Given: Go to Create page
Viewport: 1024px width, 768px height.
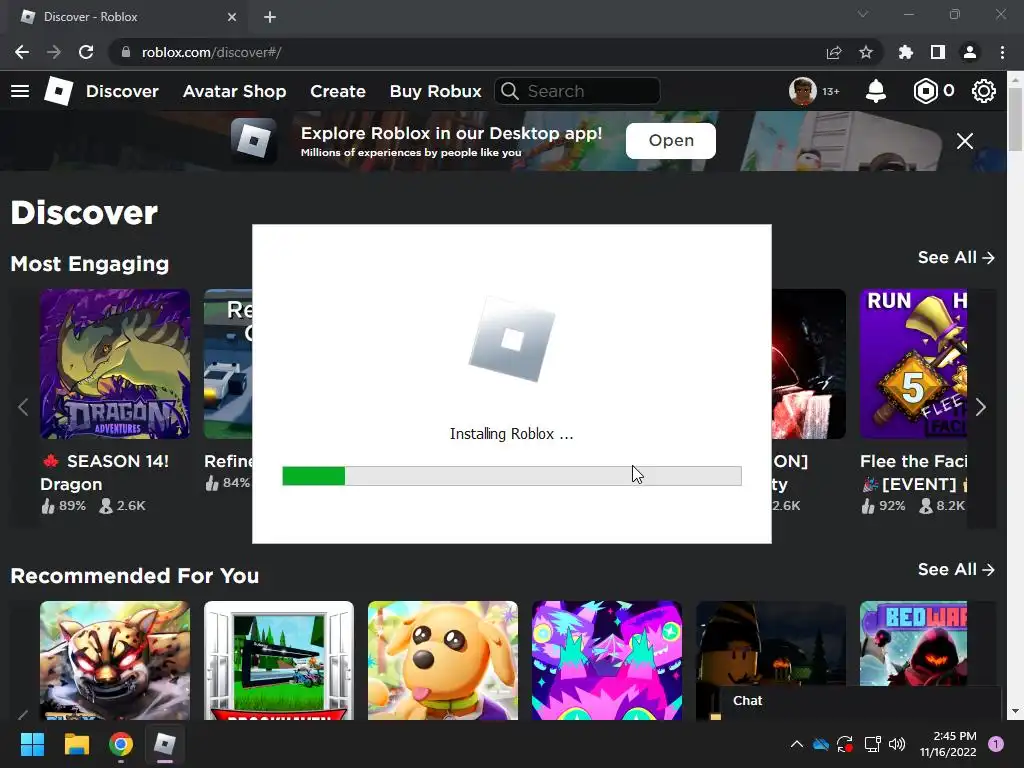Looking at the screenshot, I should 338,91.
